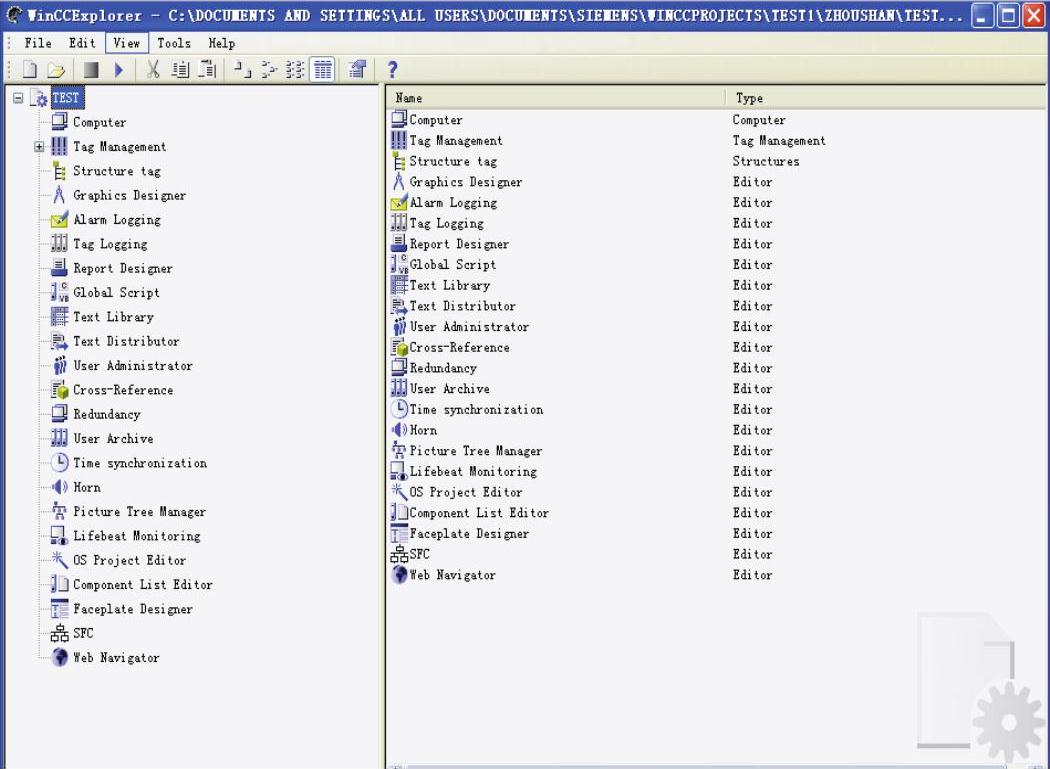The width and height of the screenshot is (1050, 769).
Task: Click the Open project folder icon
Action: 55,69
